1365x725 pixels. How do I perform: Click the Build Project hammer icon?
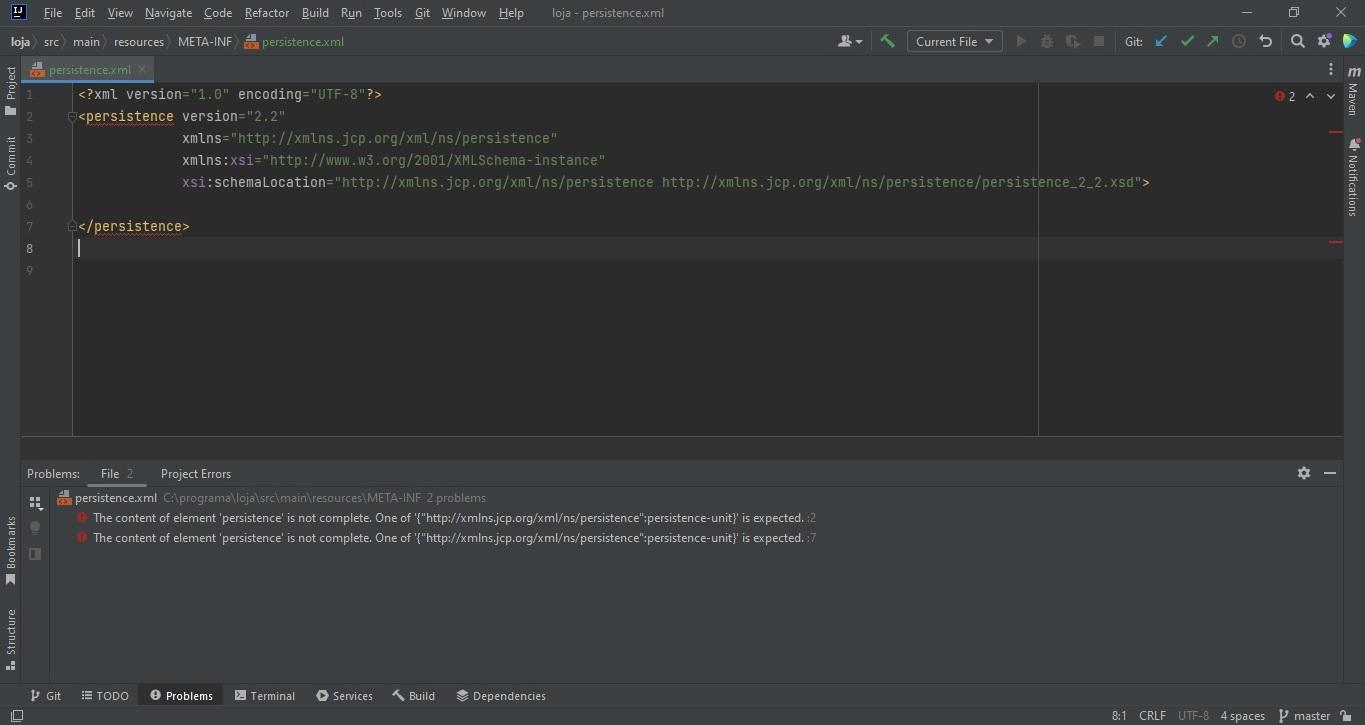click(x=887, y=41)
